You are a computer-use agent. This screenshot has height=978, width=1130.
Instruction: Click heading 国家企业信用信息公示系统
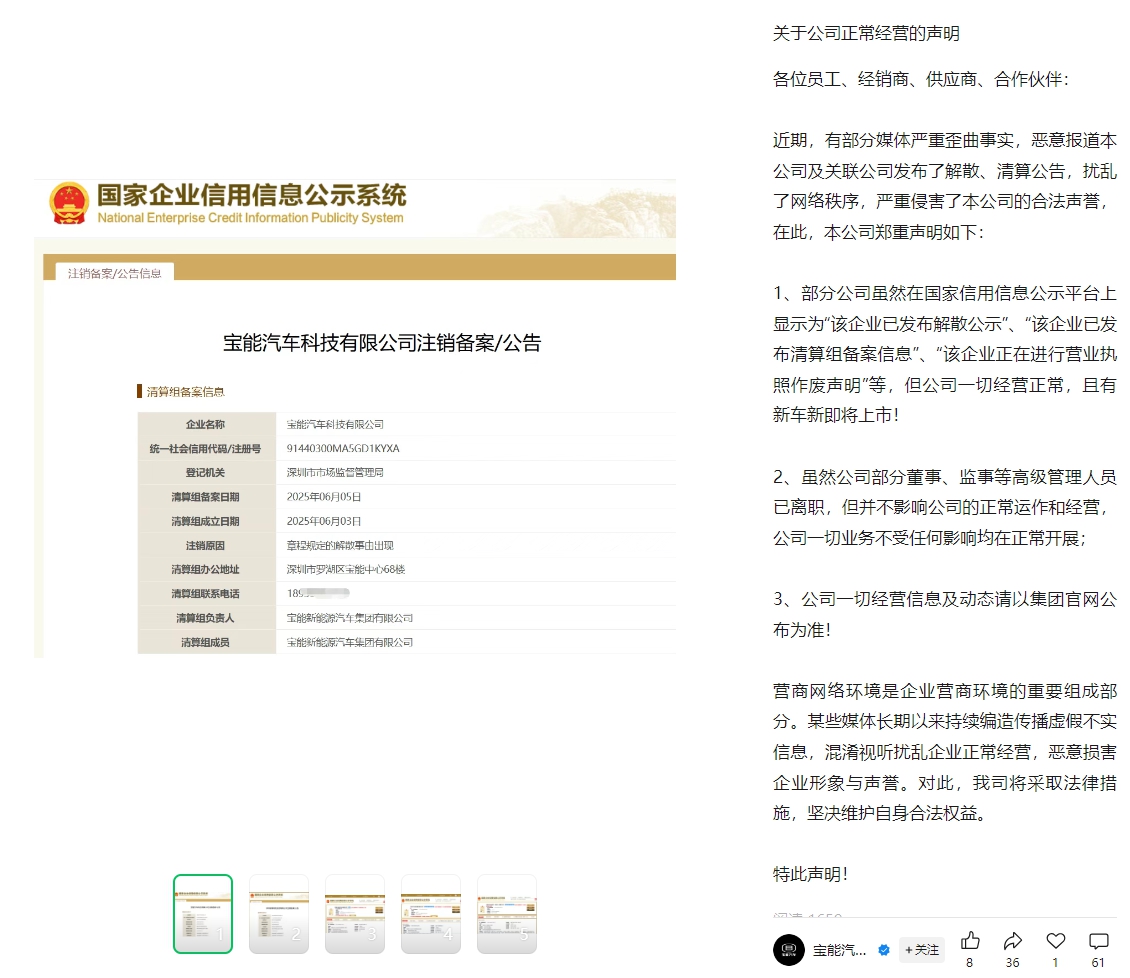[252, 195]
